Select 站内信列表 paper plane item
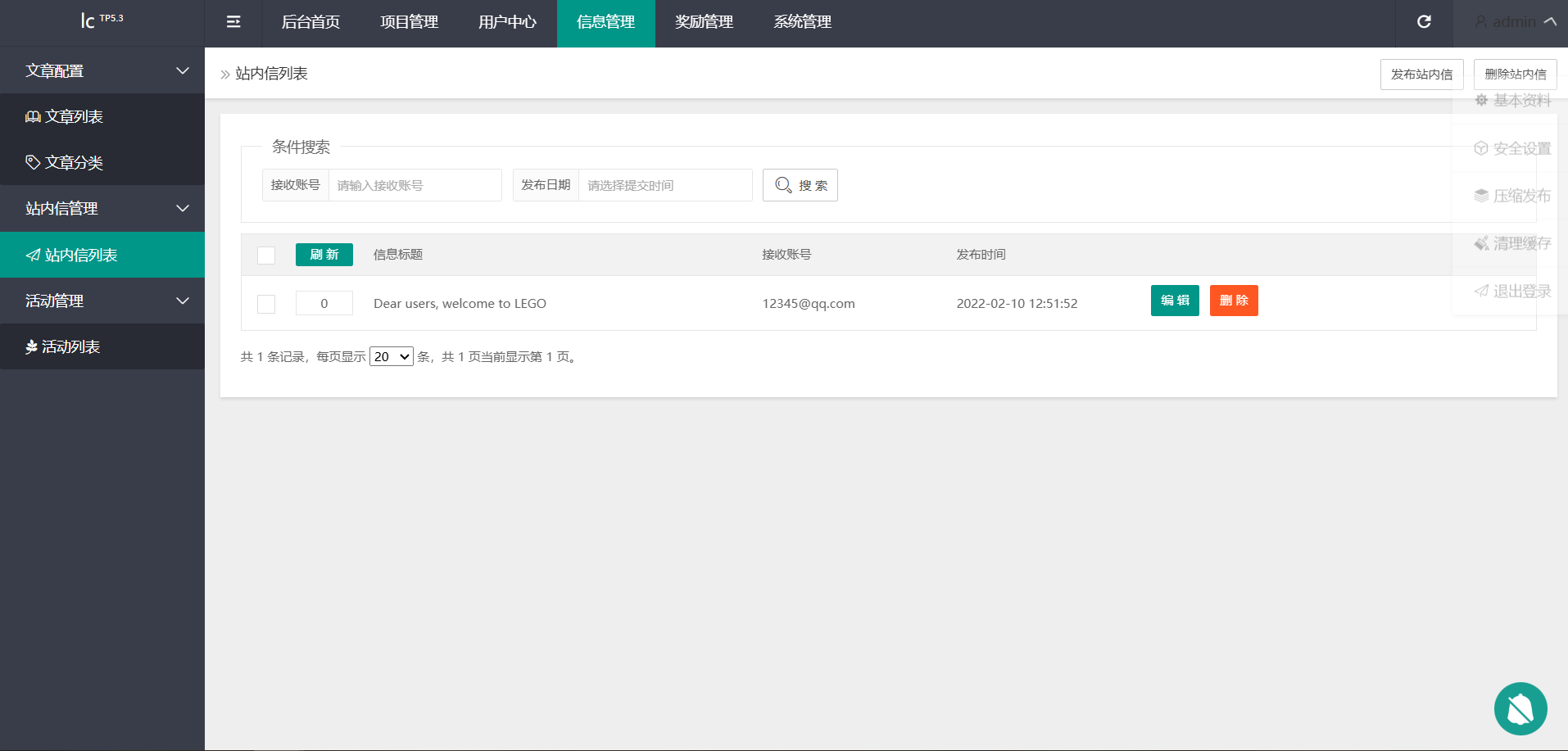Viewport: 1568px width, 751px height. tap(80, 255)
